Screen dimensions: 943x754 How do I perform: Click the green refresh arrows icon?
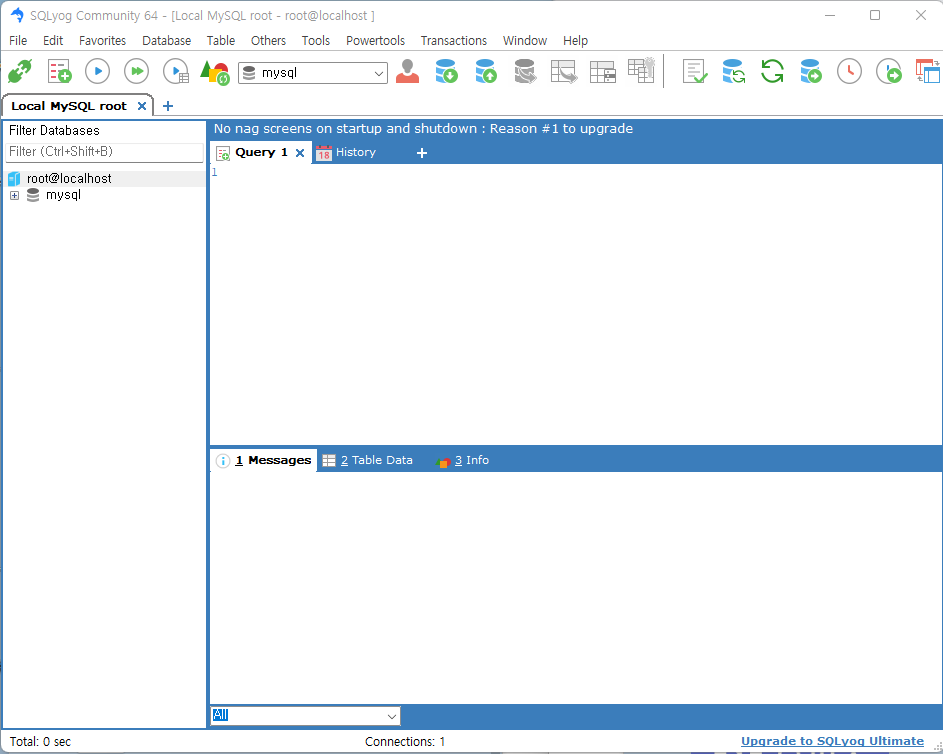[772, 72]
